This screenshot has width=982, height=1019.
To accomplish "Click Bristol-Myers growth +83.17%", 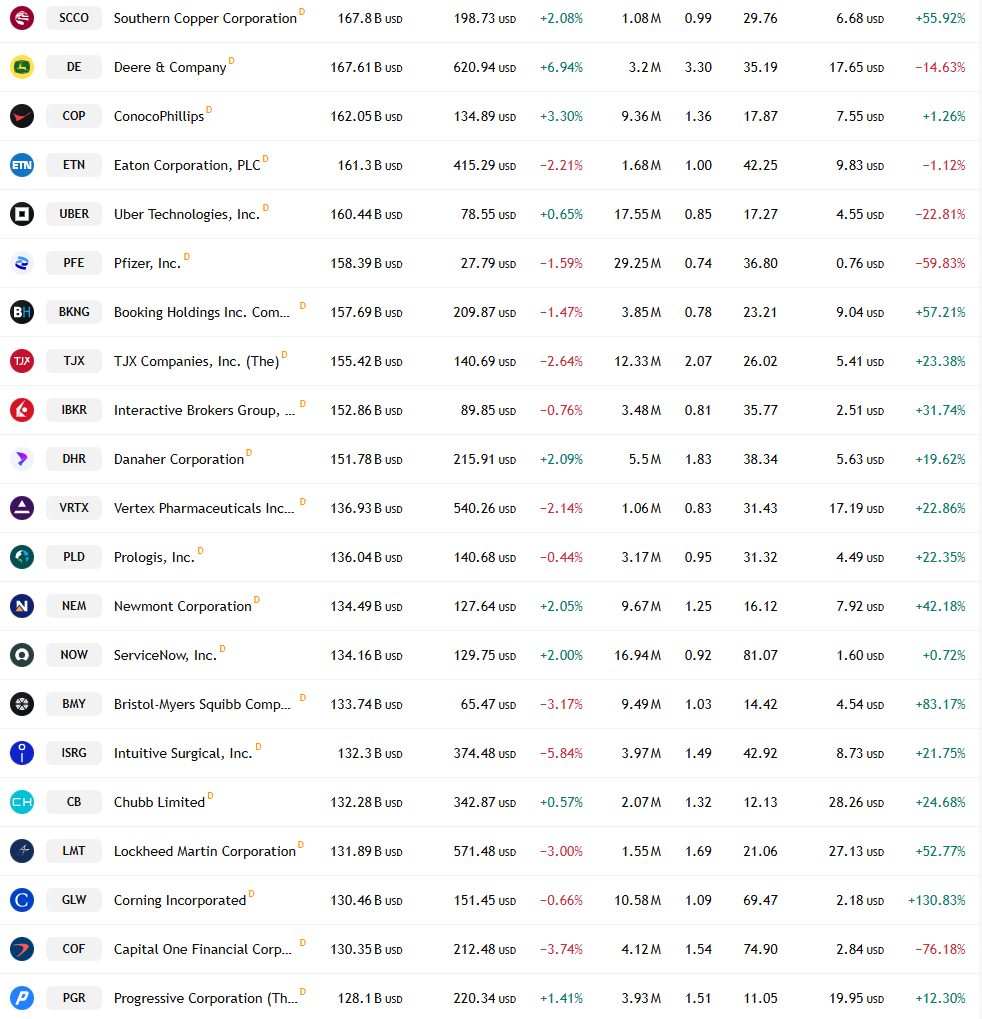I will click(940, 704).
